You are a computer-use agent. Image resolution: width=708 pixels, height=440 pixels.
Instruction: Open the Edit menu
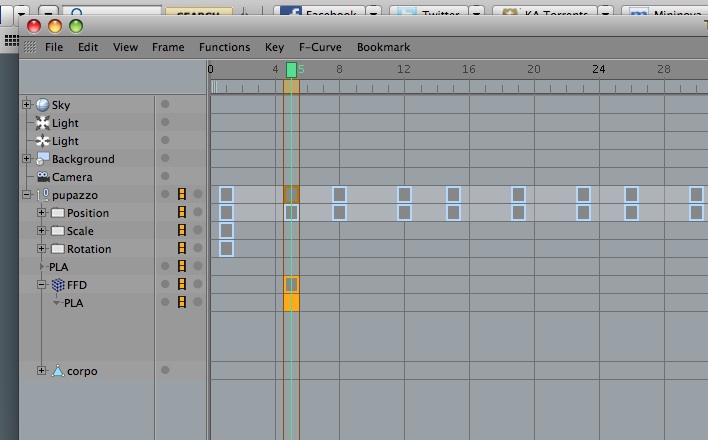click(88, 47)
